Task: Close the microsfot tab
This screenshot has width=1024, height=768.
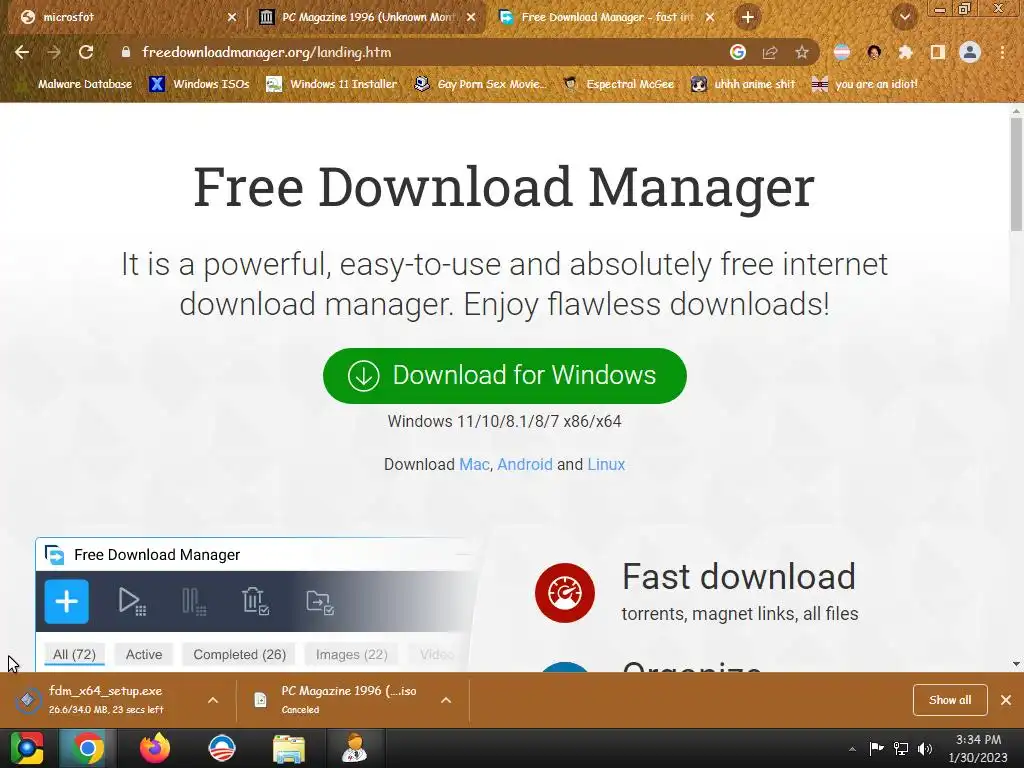Action: pos(232,17)
